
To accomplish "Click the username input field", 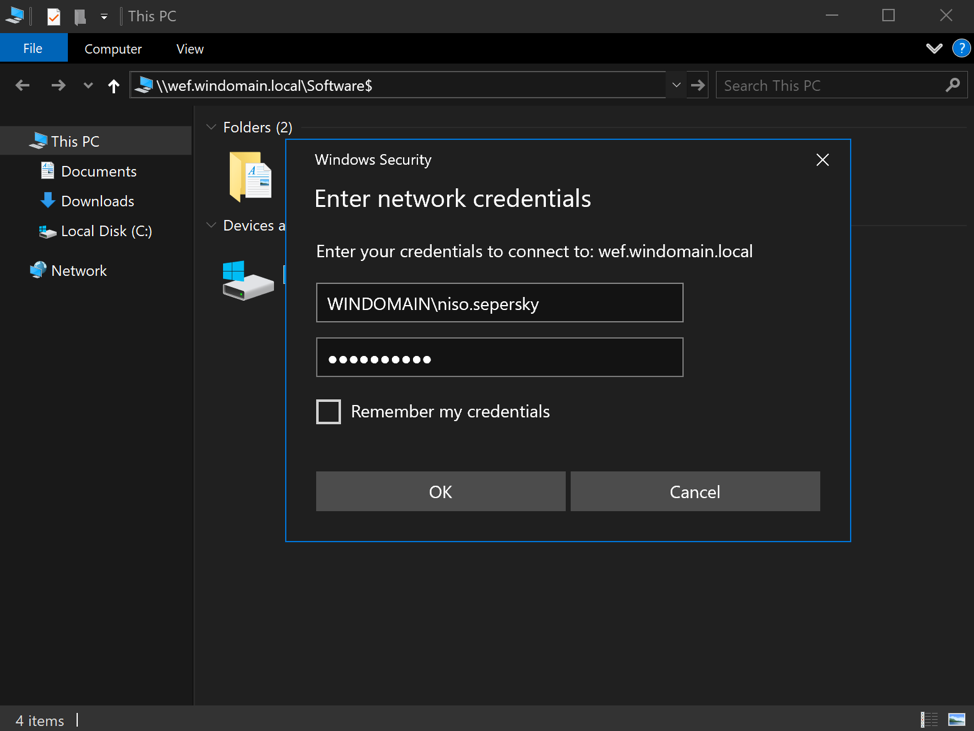I will pos(499,303).
